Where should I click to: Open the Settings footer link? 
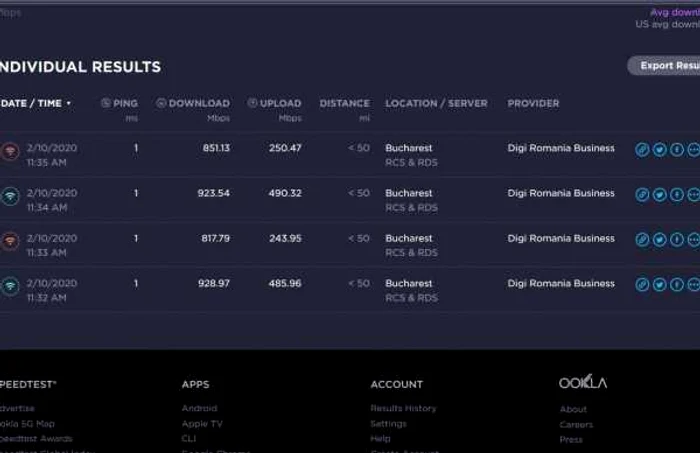point(388,424)
